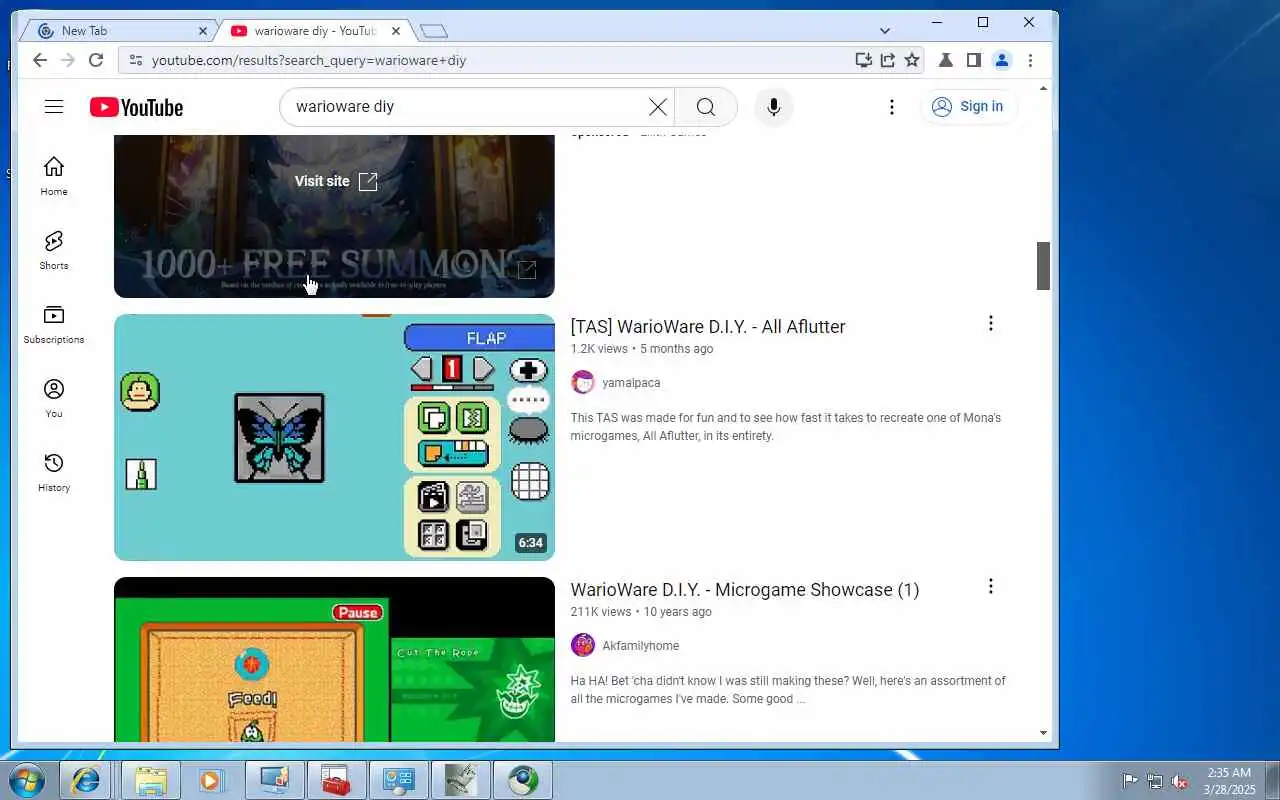Close the New Tab tab

click(x=202, y=31)
